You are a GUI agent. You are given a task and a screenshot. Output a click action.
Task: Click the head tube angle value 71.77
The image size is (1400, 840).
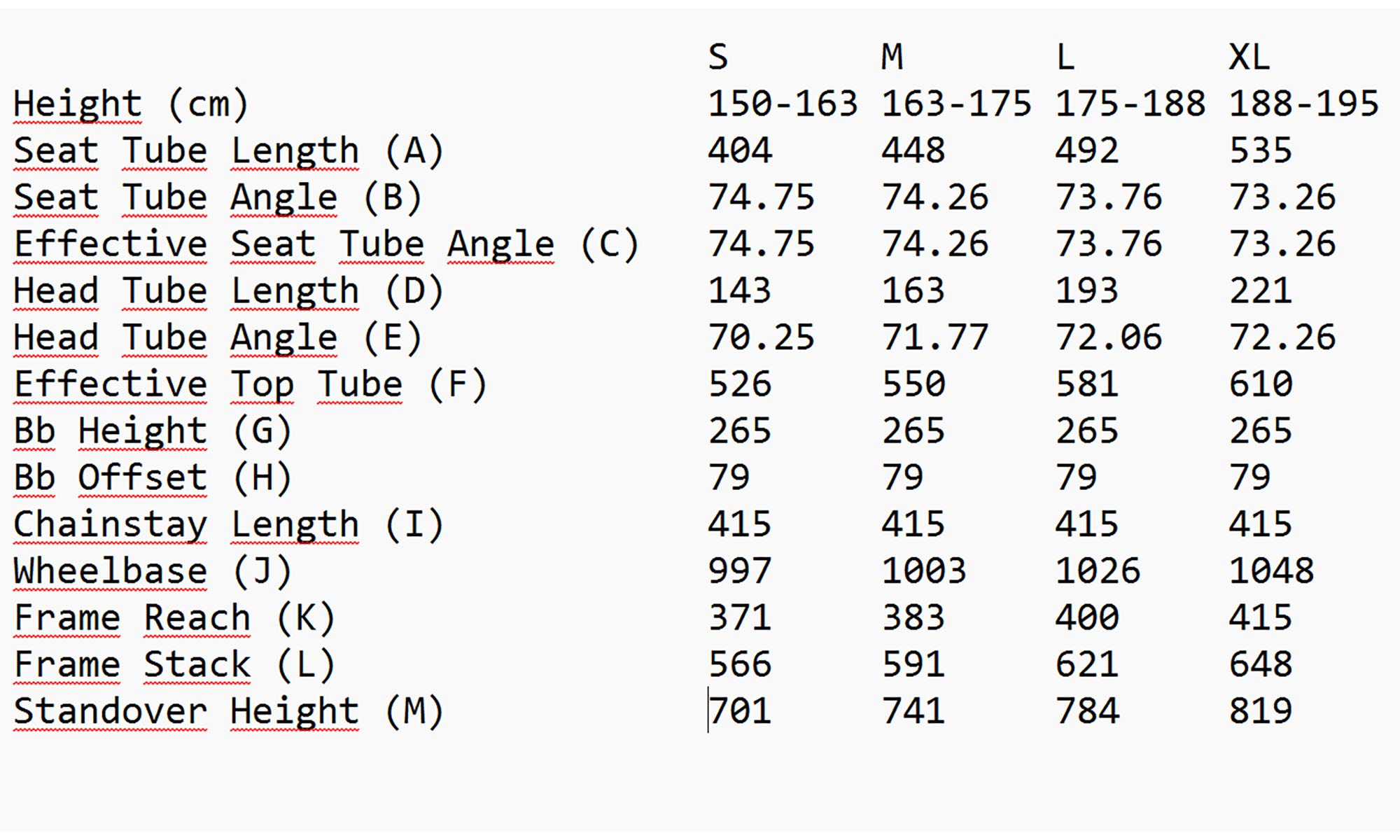934,338
